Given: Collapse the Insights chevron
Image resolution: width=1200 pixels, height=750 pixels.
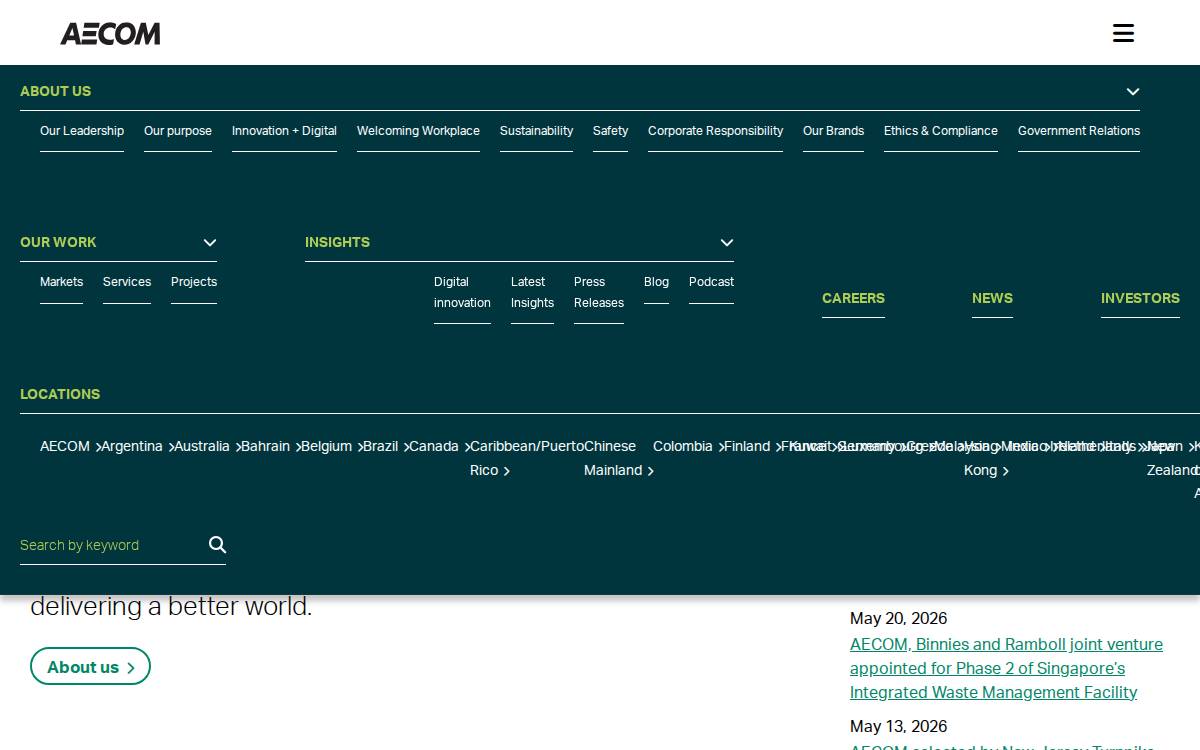Looking at the screenshot, I should coord(727,242).
